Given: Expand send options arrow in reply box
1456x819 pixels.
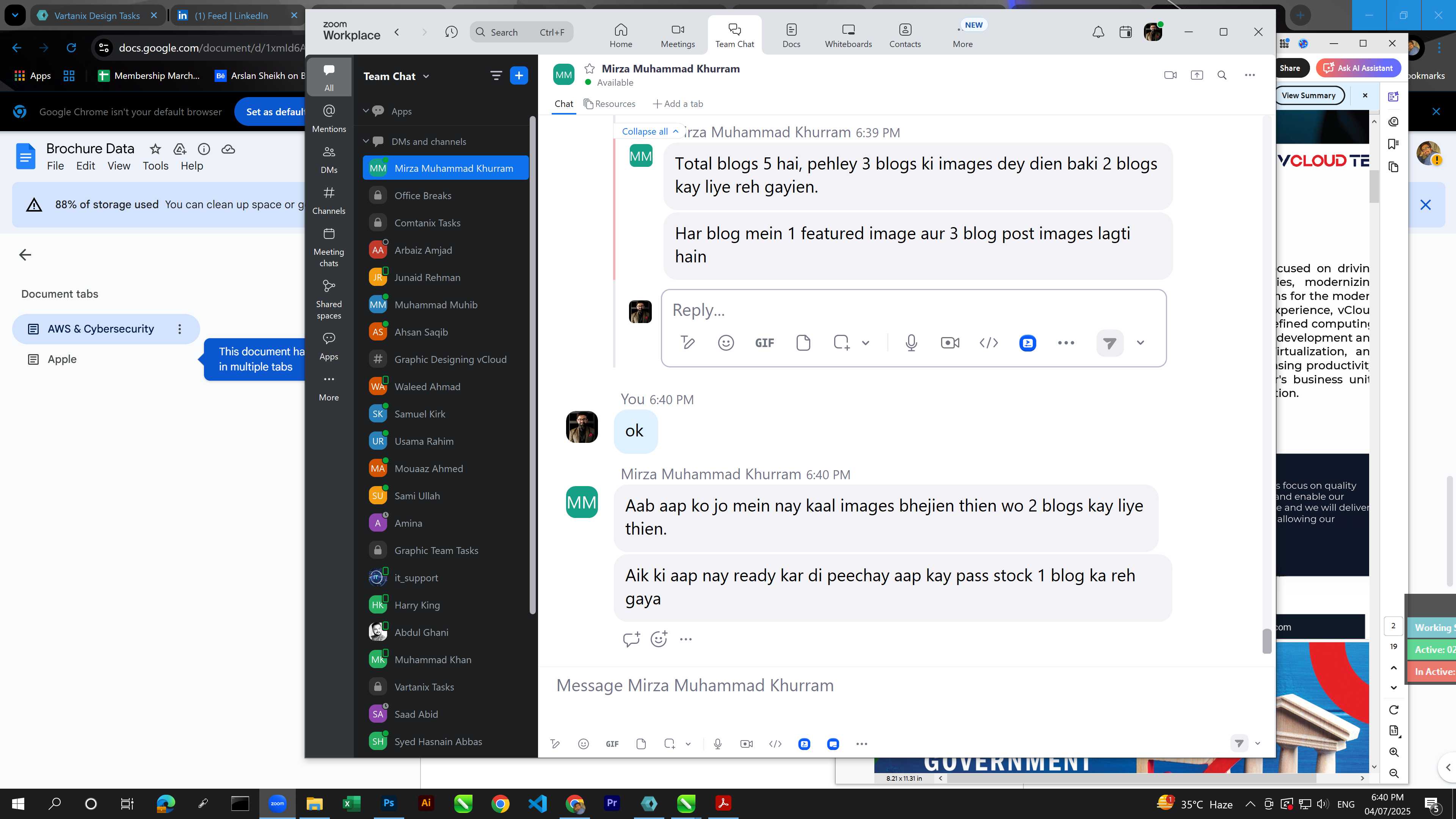Looking at the screenshot, I should tap(1140, 342).
